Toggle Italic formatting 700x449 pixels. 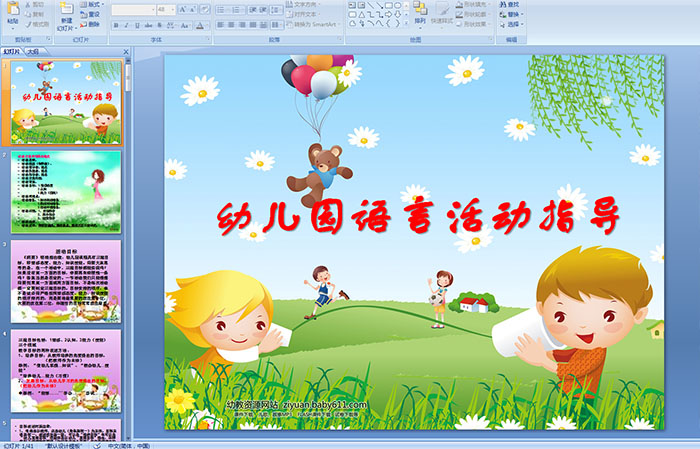coord(126,25)
